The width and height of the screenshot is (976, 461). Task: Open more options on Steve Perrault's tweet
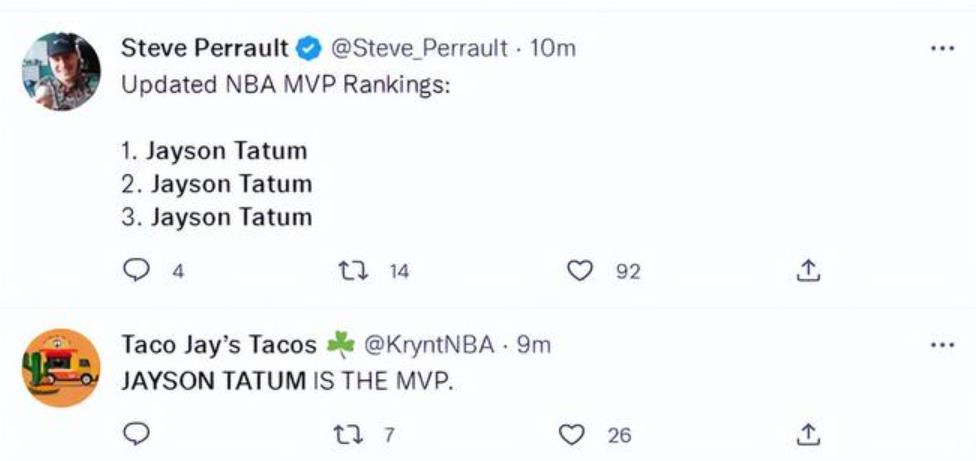(942, 48)
